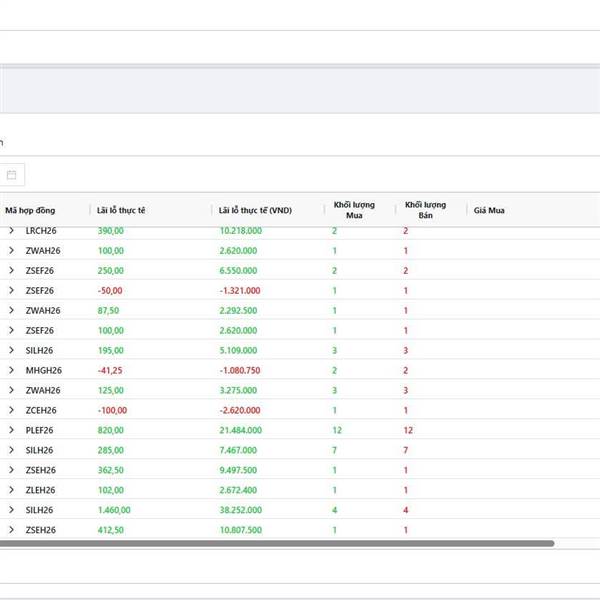The width and height of the screenshot is (600, 600).
Task: Expand the MHGH26 contract row chevron
Action: (x=11, y=370)
